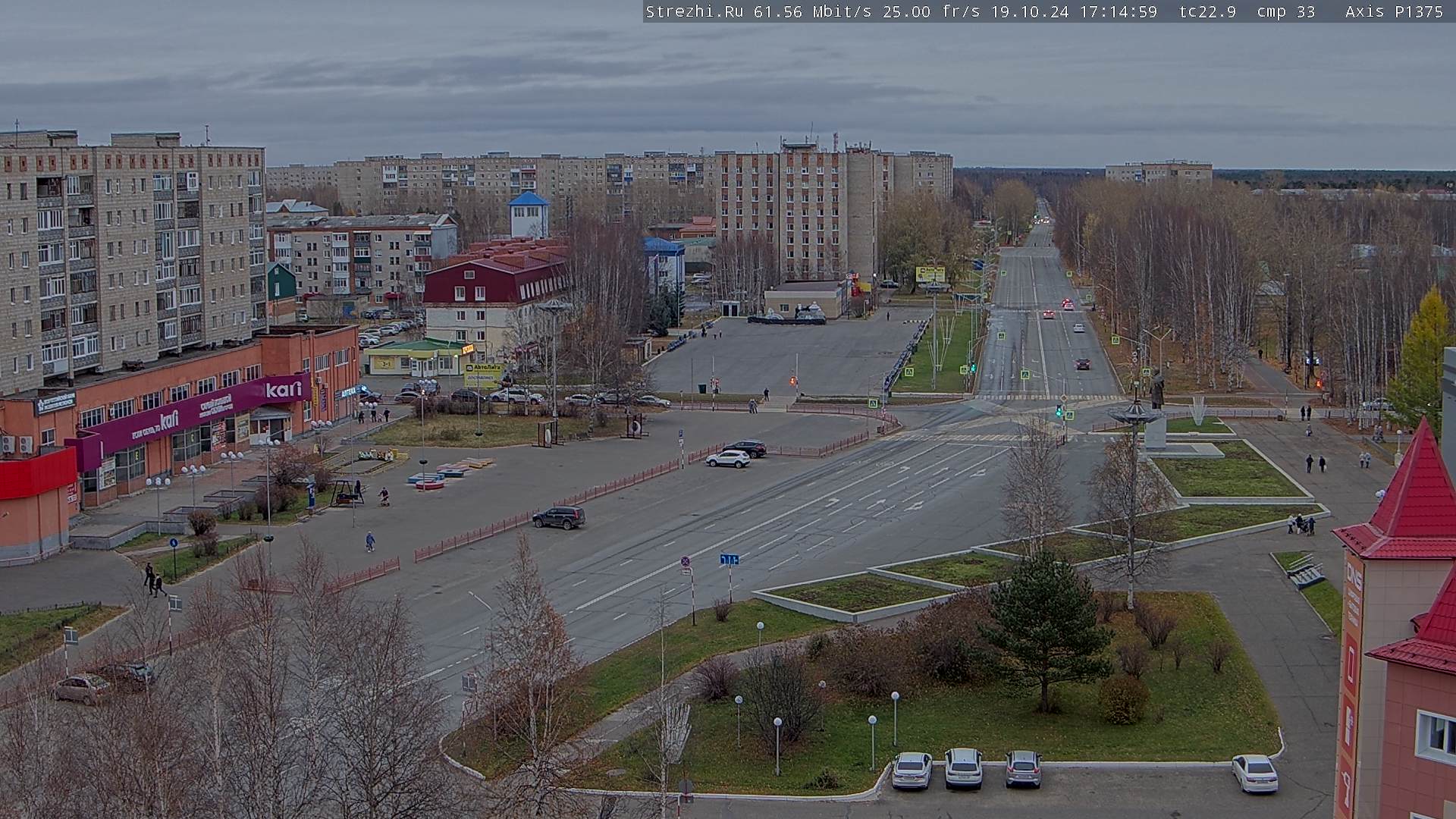
Task: Click the tc22.9 temperature readout
Action: pos(1208,11)
